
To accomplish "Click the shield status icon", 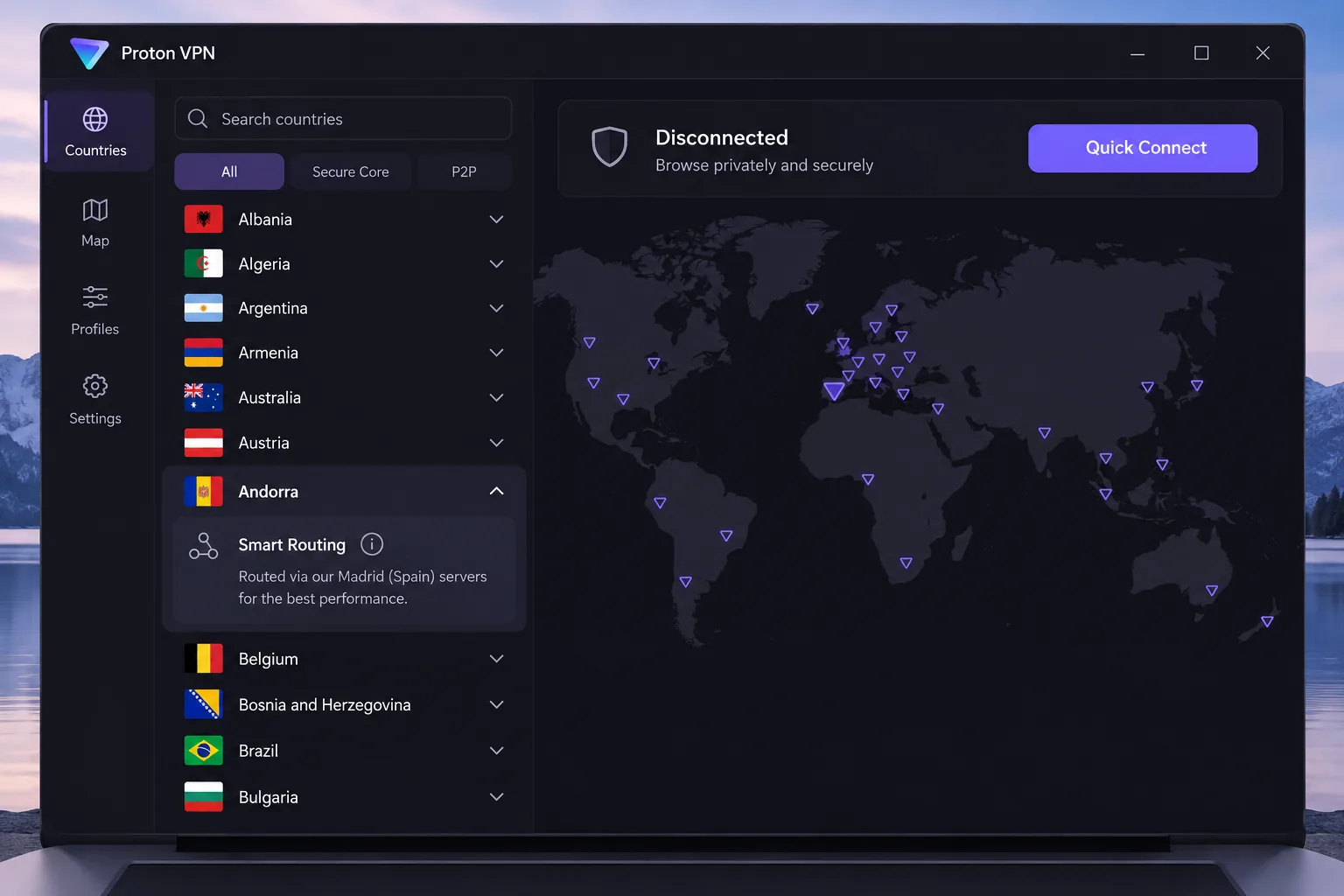I will (x=609, y=146).
